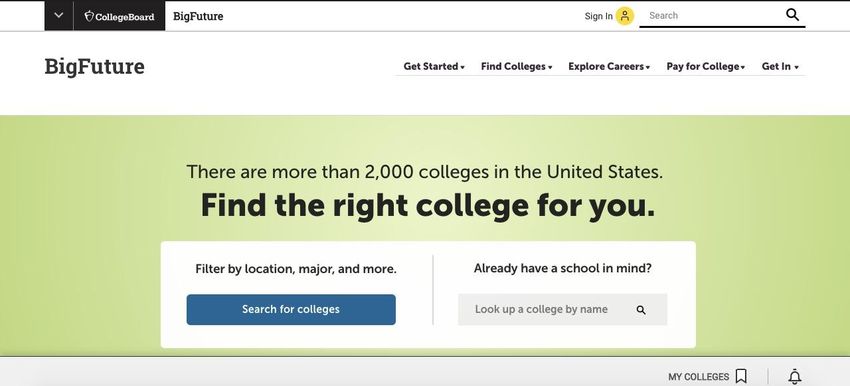The image size is (850, 386).
Task: Click magnifier icon in college name lookup
Action: pyautogui.click(x=641, y=310)
